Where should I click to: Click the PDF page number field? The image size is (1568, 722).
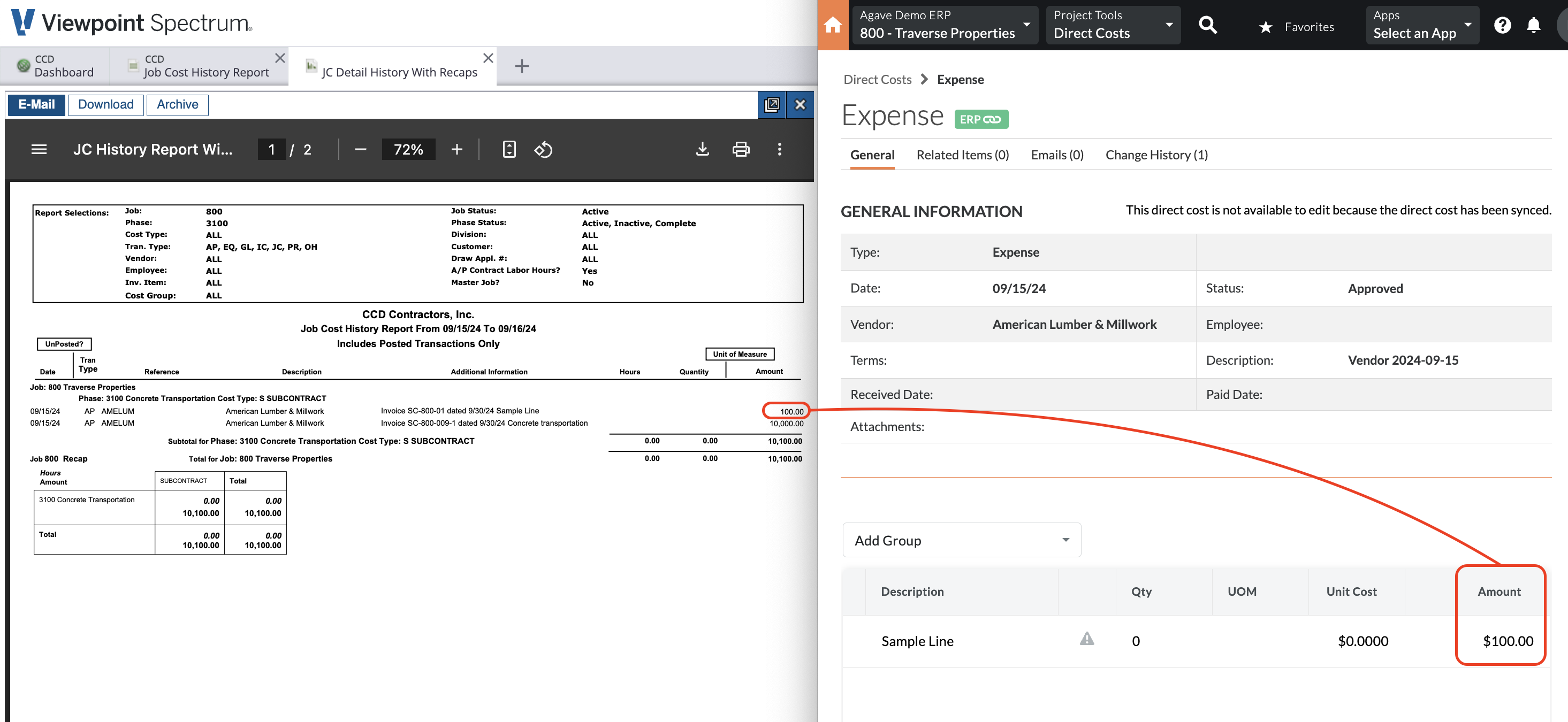pos(271,150)
